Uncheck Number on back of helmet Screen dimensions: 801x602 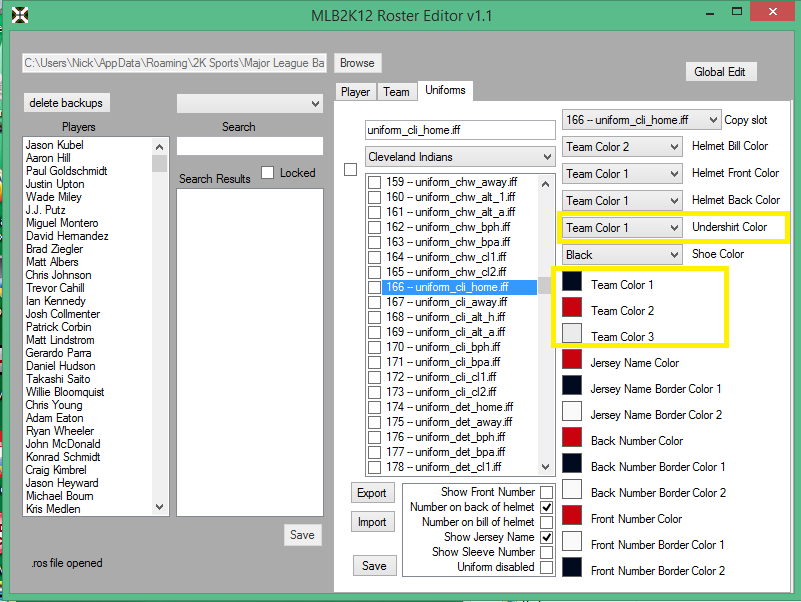(547, 507)
